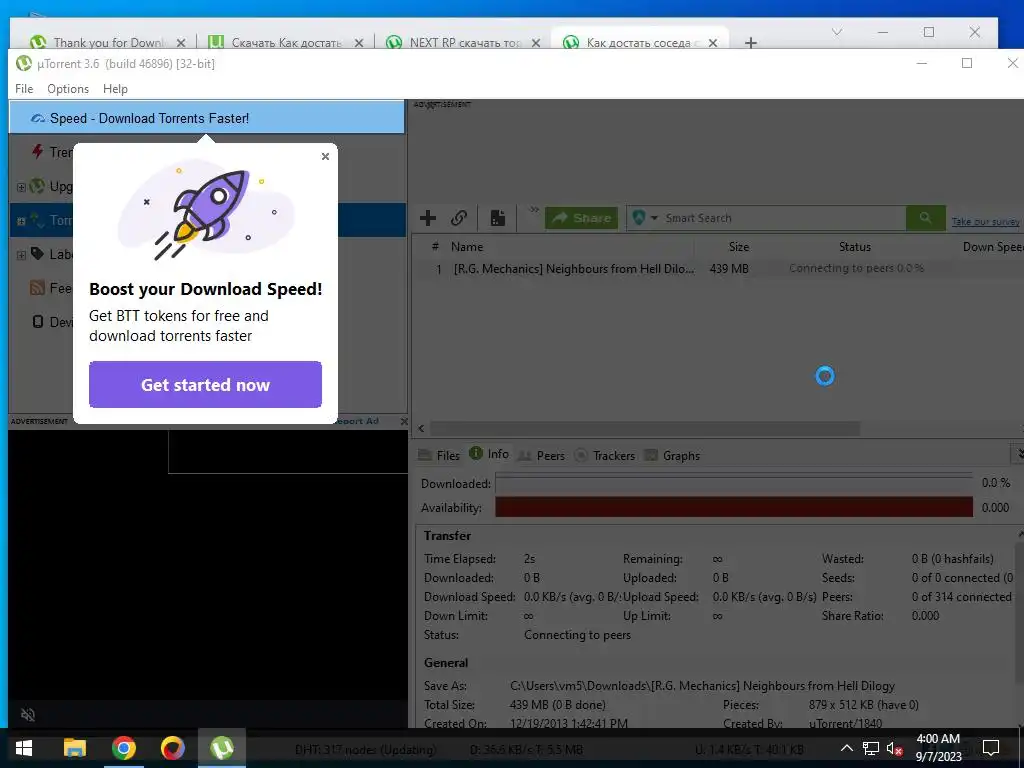Switch to the Files tab
This screenshot has height=768, width=1024.
pyautogui.click(x=440, y=455)
